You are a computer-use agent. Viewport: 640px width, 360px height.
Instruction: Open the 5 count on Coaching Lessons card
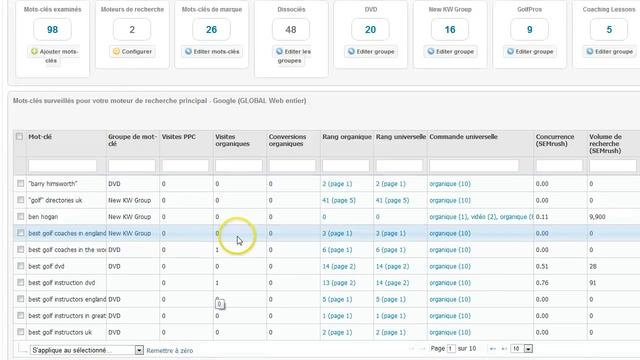coord(609,29)
